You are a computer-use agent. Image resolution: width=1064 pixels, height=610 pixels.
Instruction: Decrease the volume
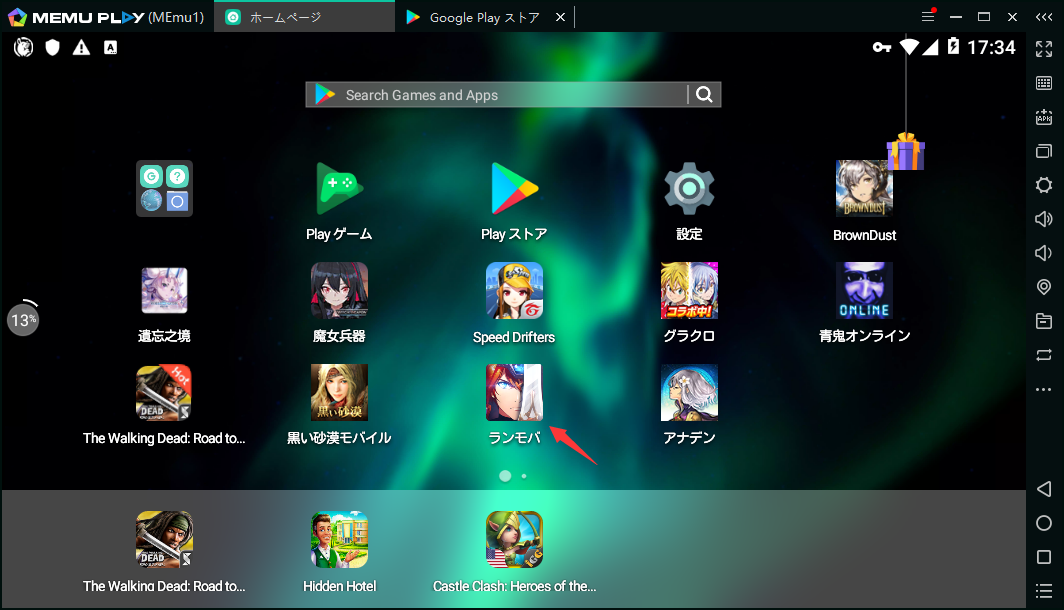(x=1044, y=253)
